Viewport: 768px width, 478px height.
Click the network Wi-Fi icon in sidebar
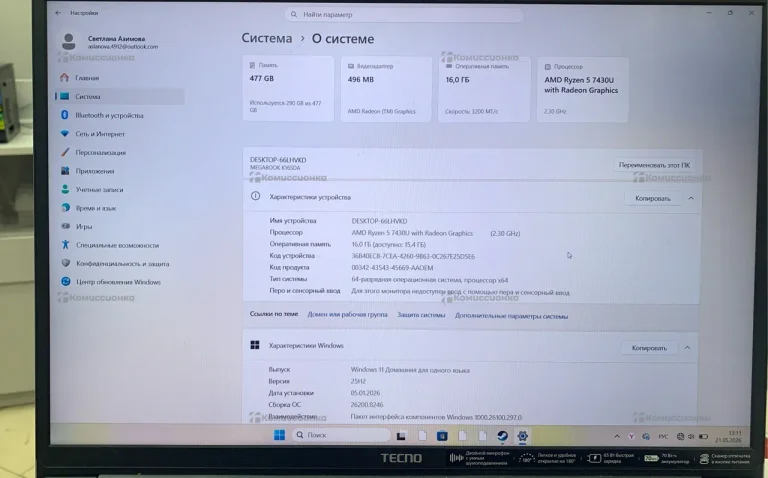[65, 133]
